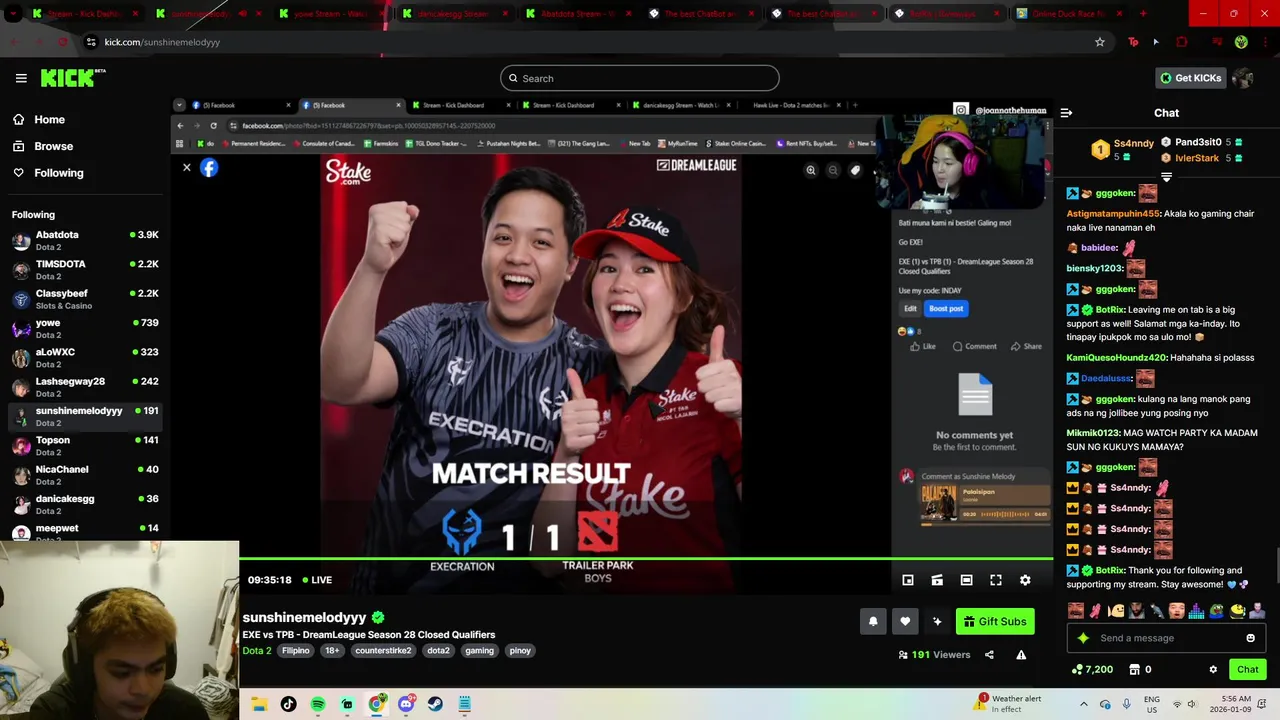1280x720 pixels.
Task: Toggle stream notifications bell
Action: click(873, 621)
